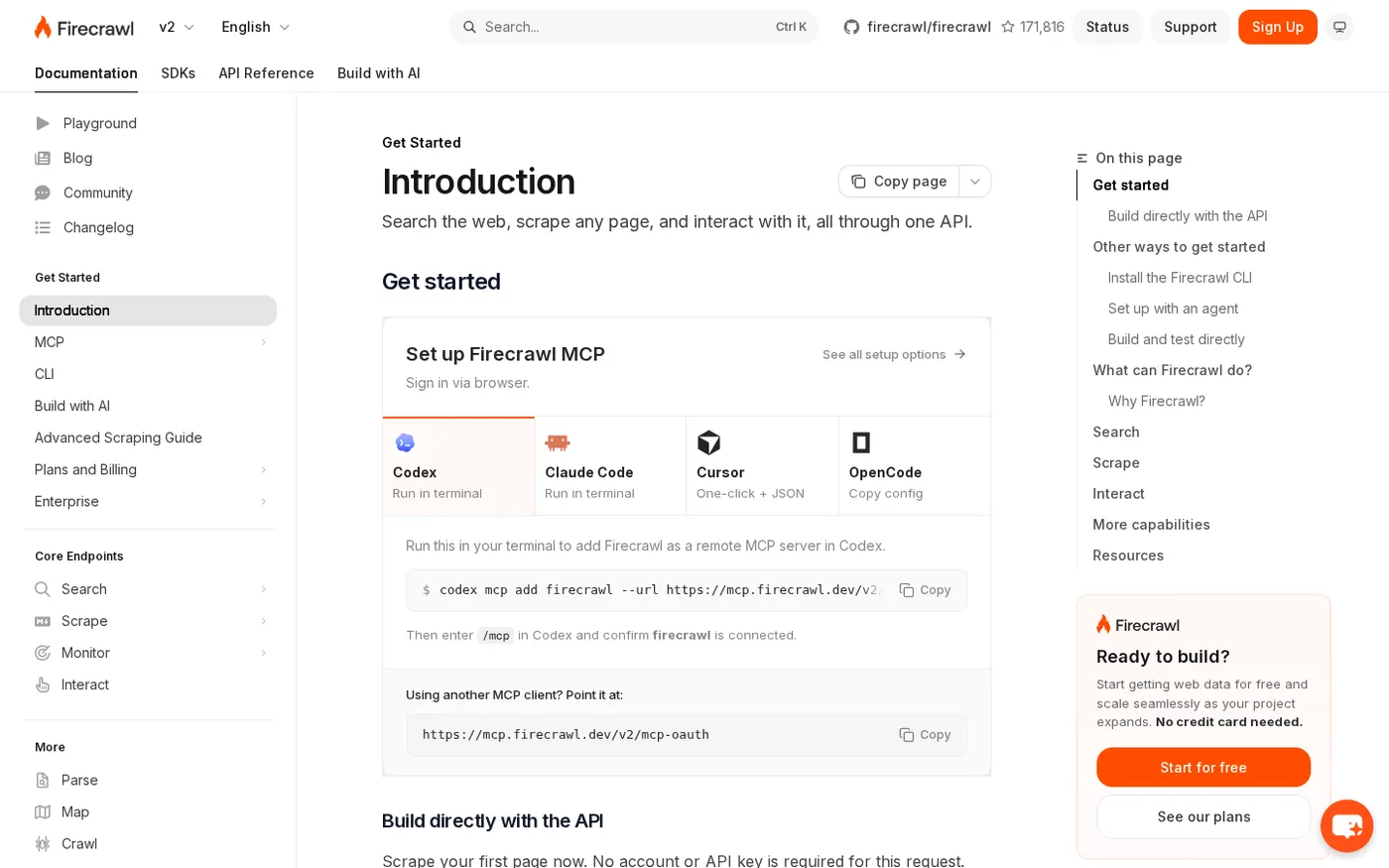
Task: Open firecrawl/firecrawl repository link
Action: [929, 27]
